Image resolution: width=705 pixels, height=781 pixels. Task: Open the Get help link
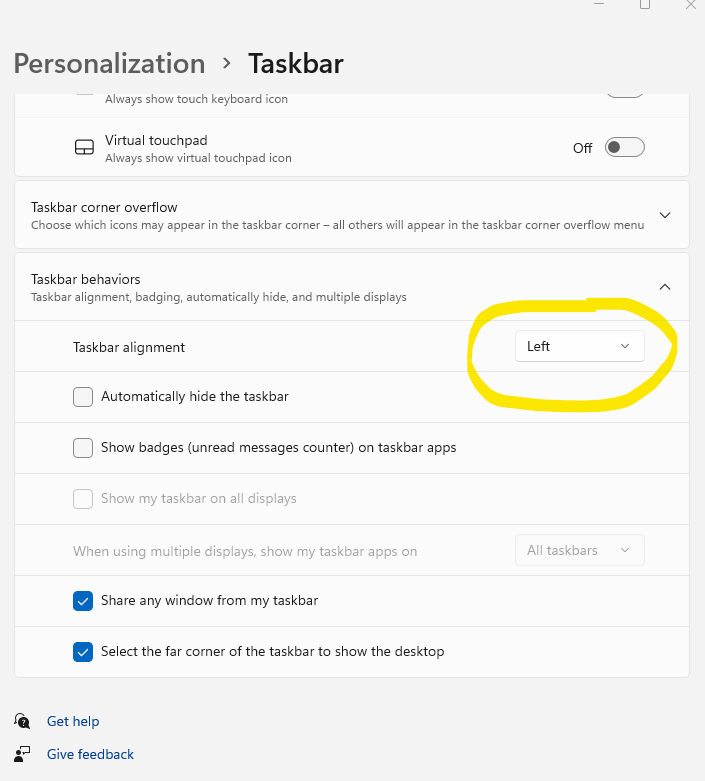(x=73, y=721)
